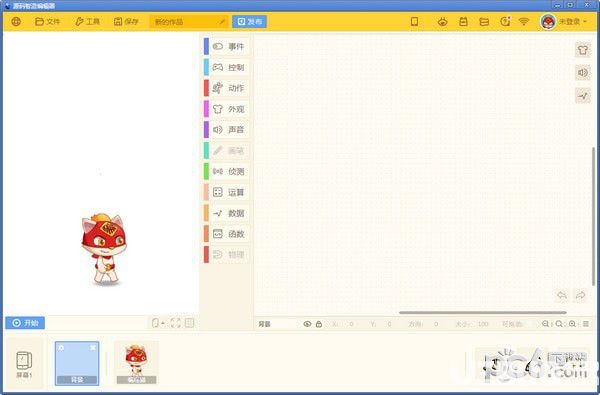Open the 文件 (File) menu
600x395 pixels.
(47, 22)
